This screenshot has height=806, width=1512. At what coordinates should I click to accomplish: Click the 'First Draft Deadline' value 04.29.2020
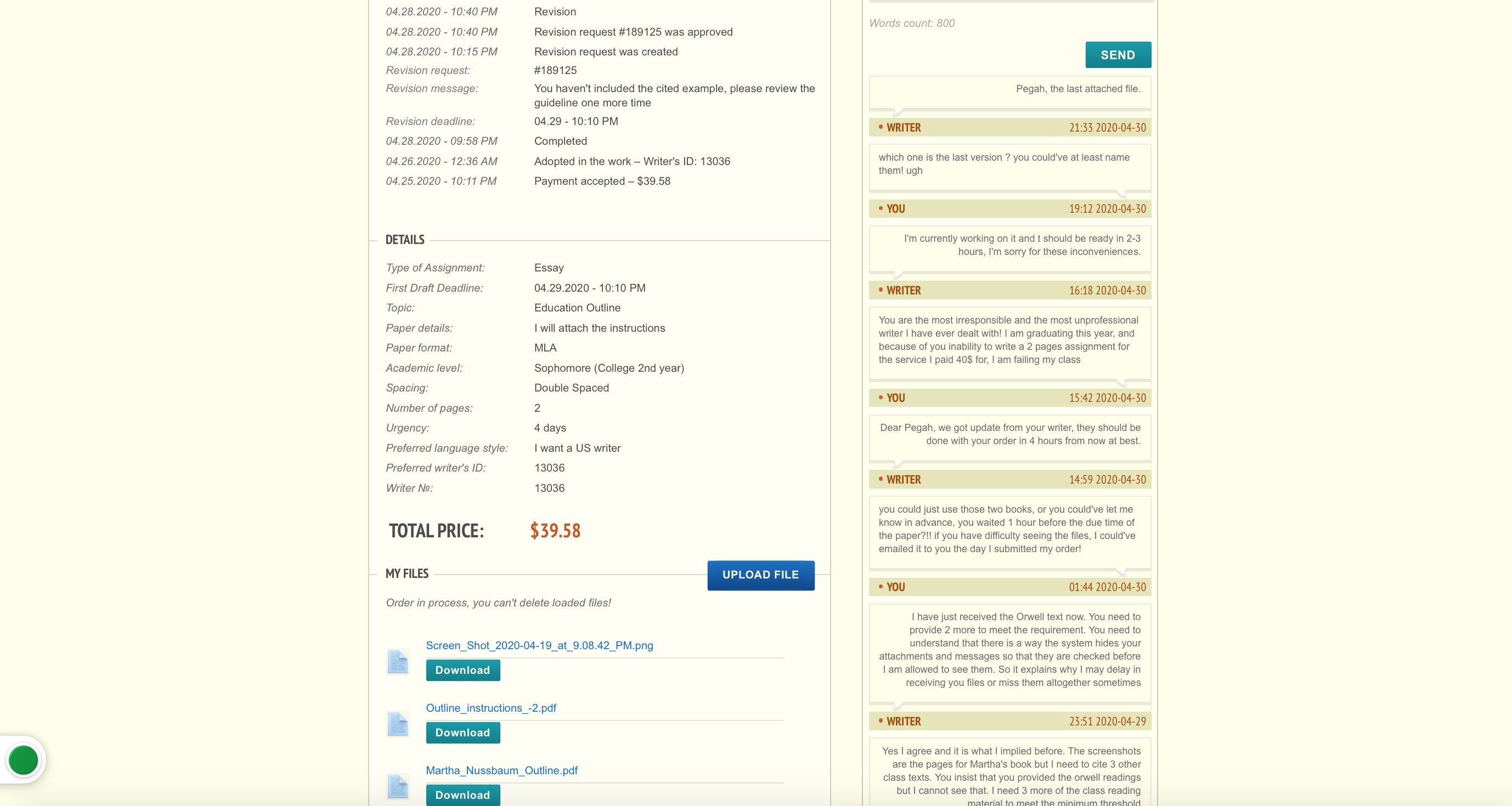point(589,288)
